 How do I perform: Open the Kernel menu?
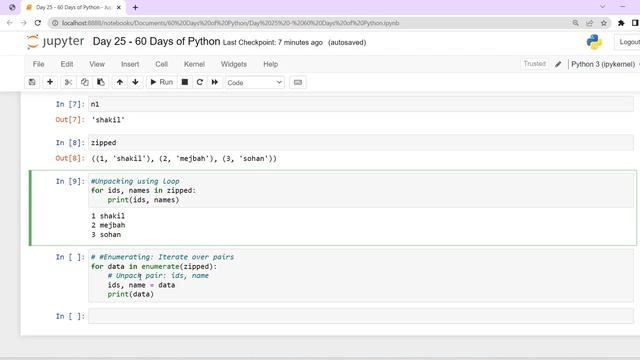pos(194,64)
